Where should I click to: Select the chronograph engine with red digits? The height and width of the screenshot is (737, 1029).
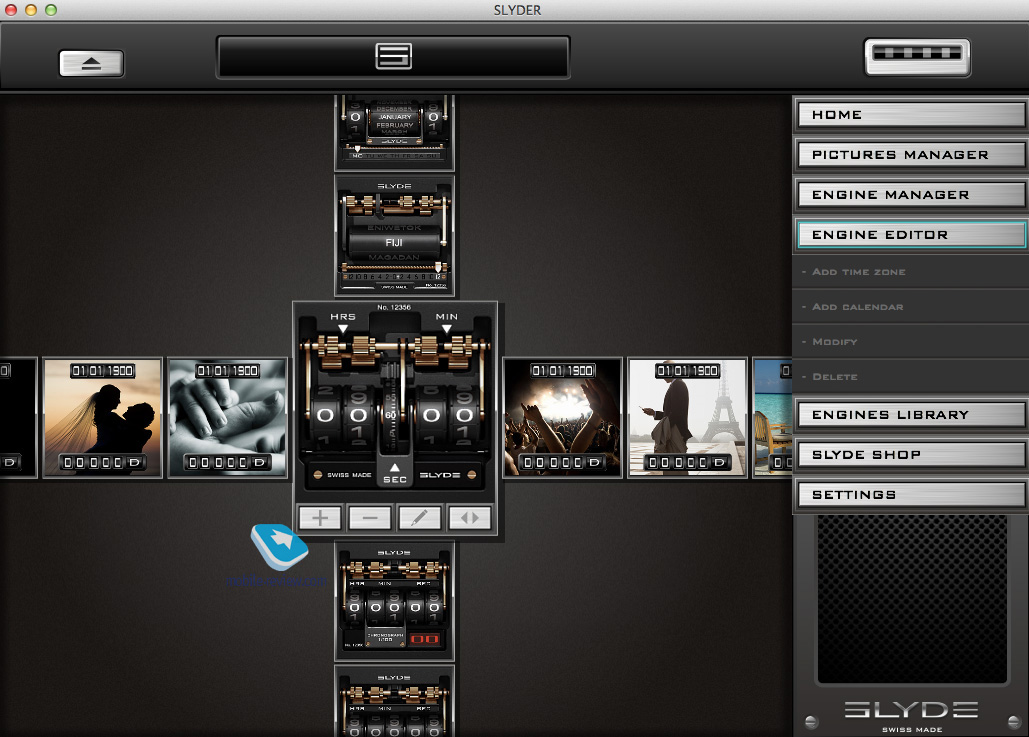[x=394, y=600]
